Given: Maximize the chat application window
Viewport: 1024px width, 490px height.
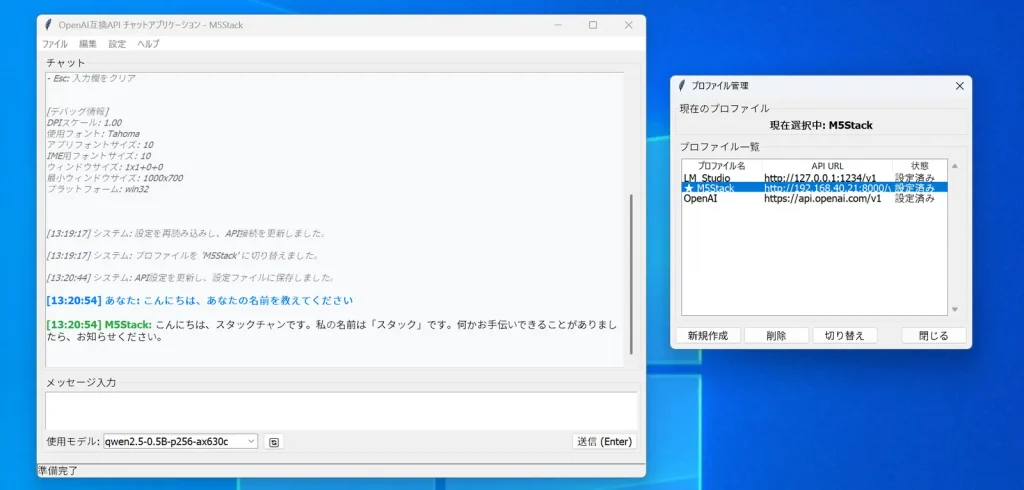Looking at the screenshot, I should click(593, 25).
